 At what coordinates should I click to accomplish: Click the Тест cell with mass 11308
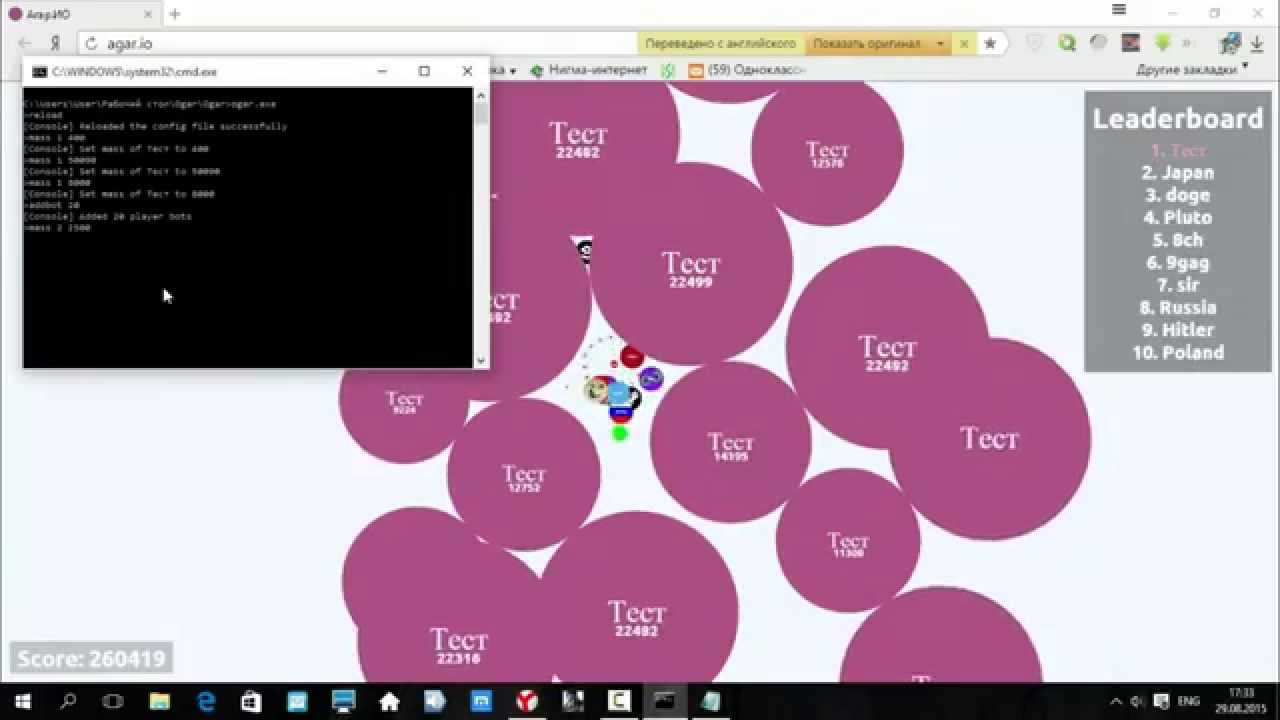848,541
